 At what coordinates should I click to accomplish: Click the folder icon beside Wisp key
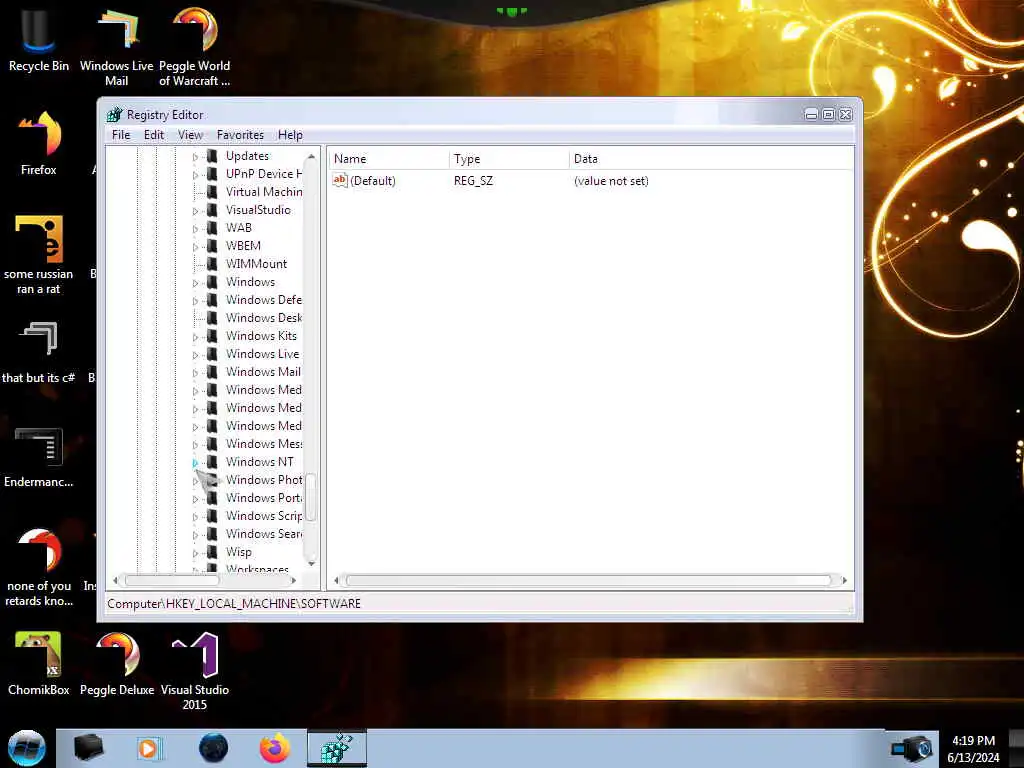212,552
